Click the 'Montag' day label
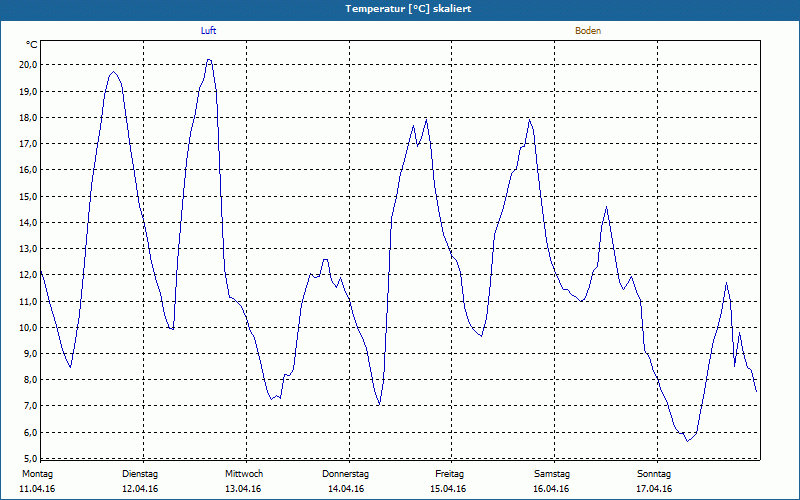The height and width of the screenshot is (500, 800). tap(37, 474)
